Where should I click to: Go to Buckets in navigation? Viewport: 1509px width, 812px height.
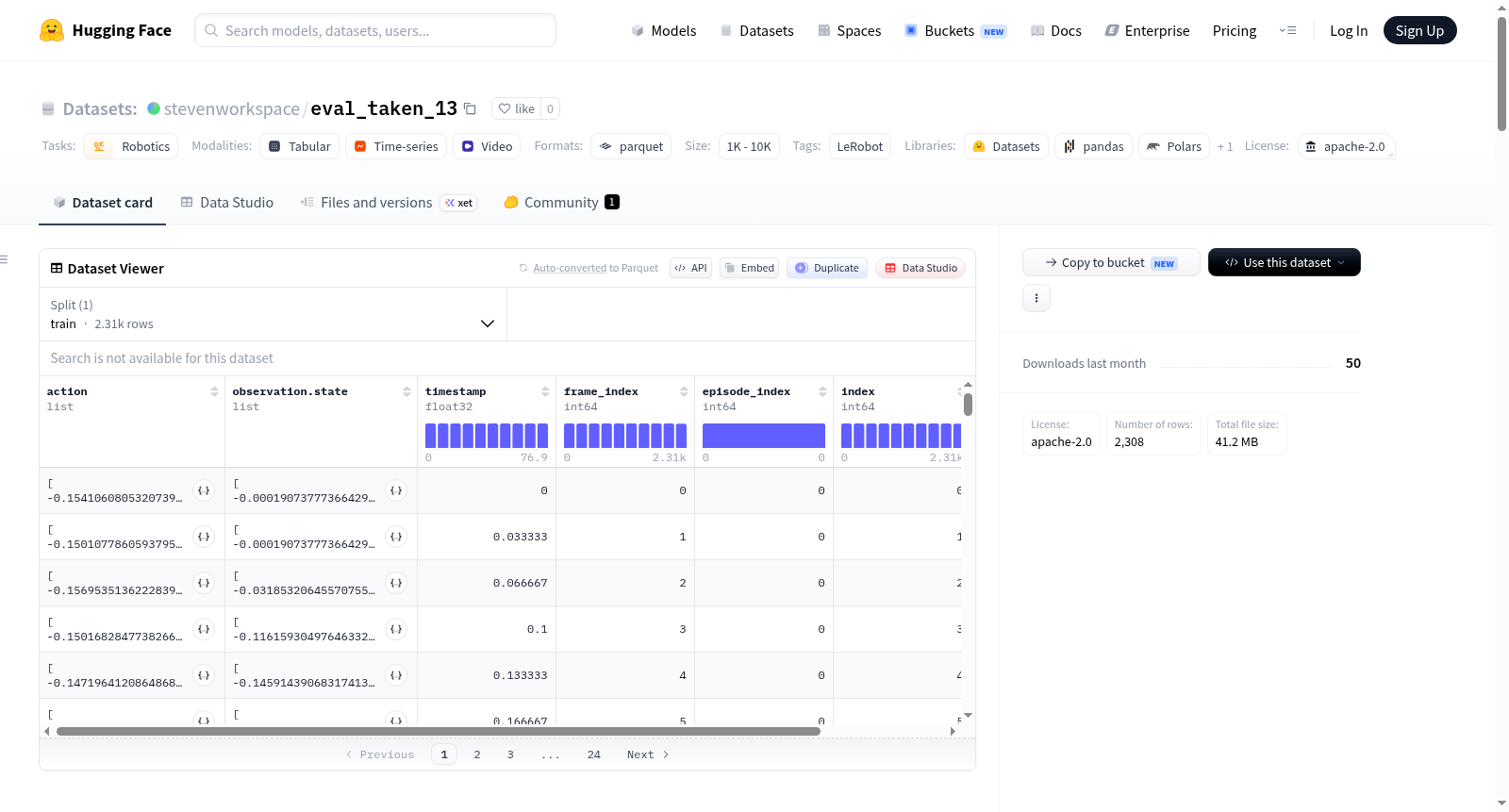click(955, 30)
